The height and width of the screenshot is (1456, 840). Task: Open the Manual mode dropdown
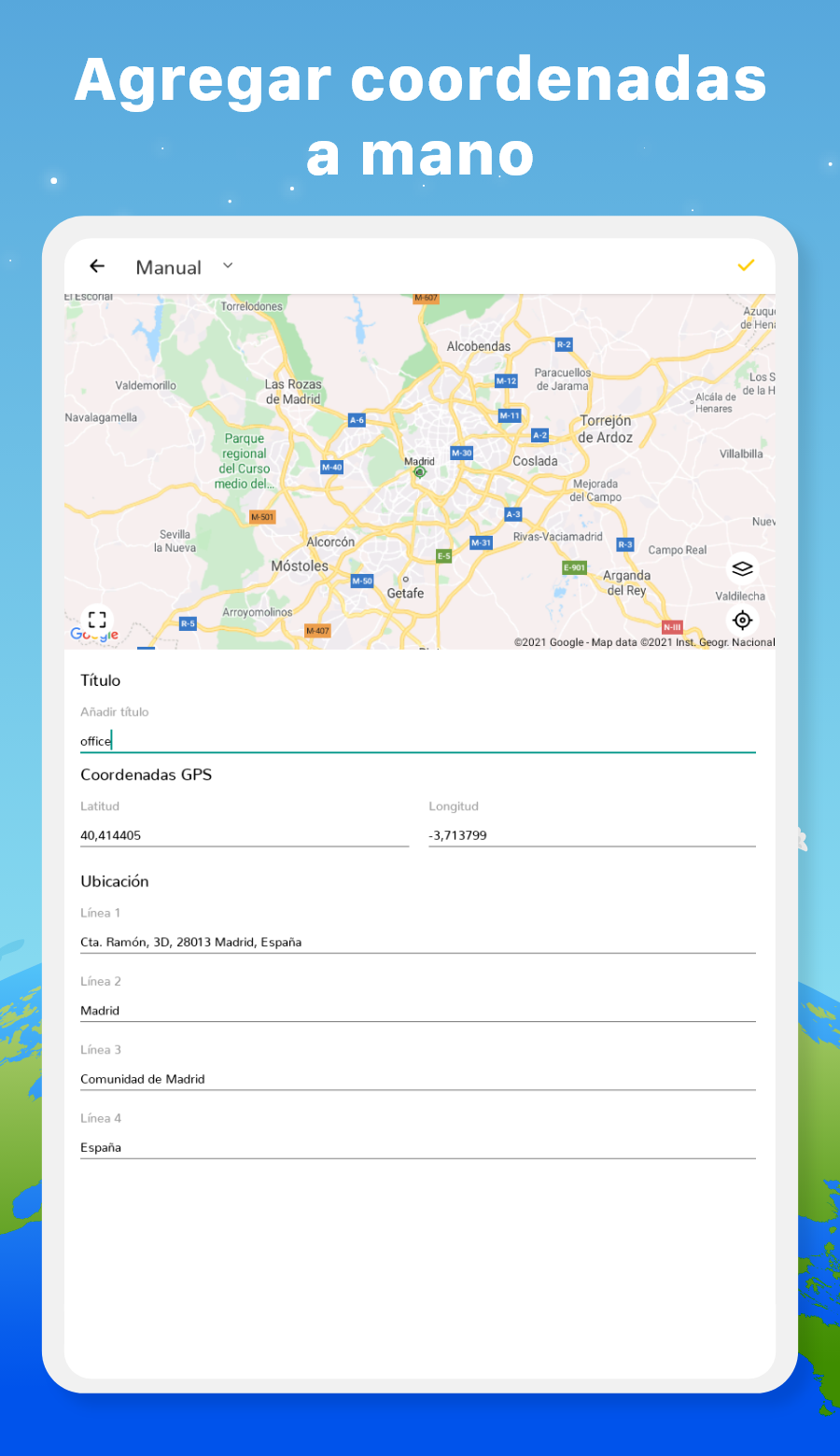pos(185,267)
